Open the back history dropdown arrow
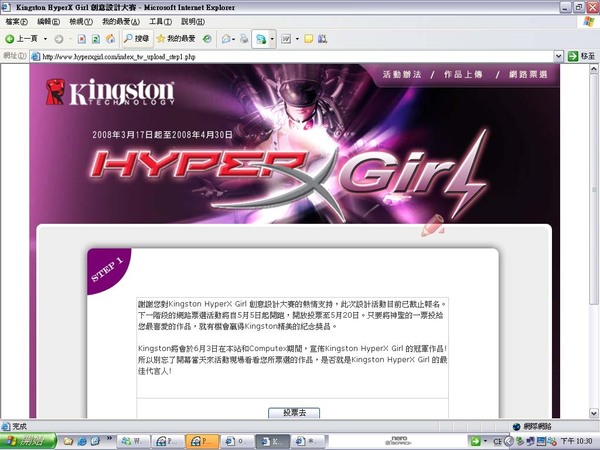This screenshot has height=450, width=600. click(45, 39)
